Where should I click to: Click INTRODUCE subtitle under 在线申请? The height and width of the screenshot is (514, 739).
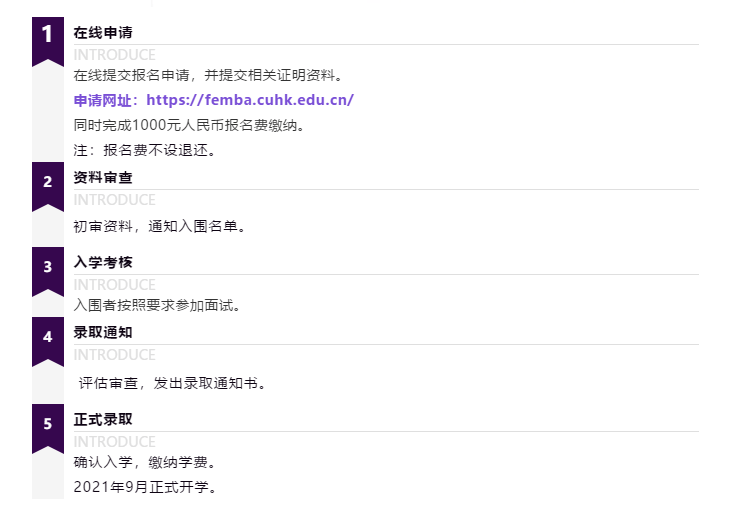115,55
